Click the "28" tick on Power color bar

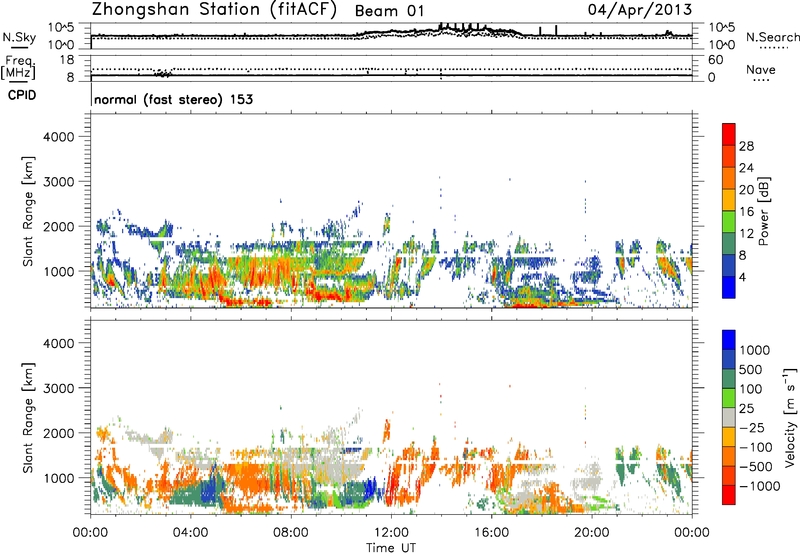pyautogui.click(x=746, y=146)
